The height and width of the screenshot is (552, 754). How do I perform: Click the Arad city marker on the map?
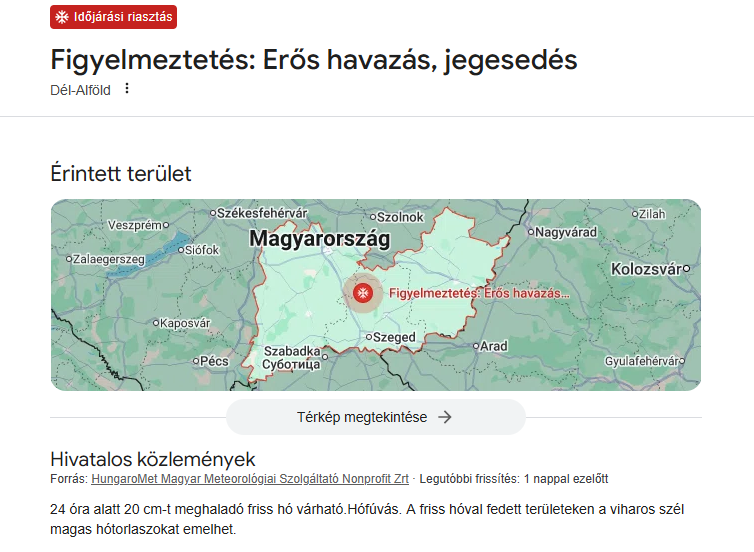pyautogui.click(x=475, y=346)
